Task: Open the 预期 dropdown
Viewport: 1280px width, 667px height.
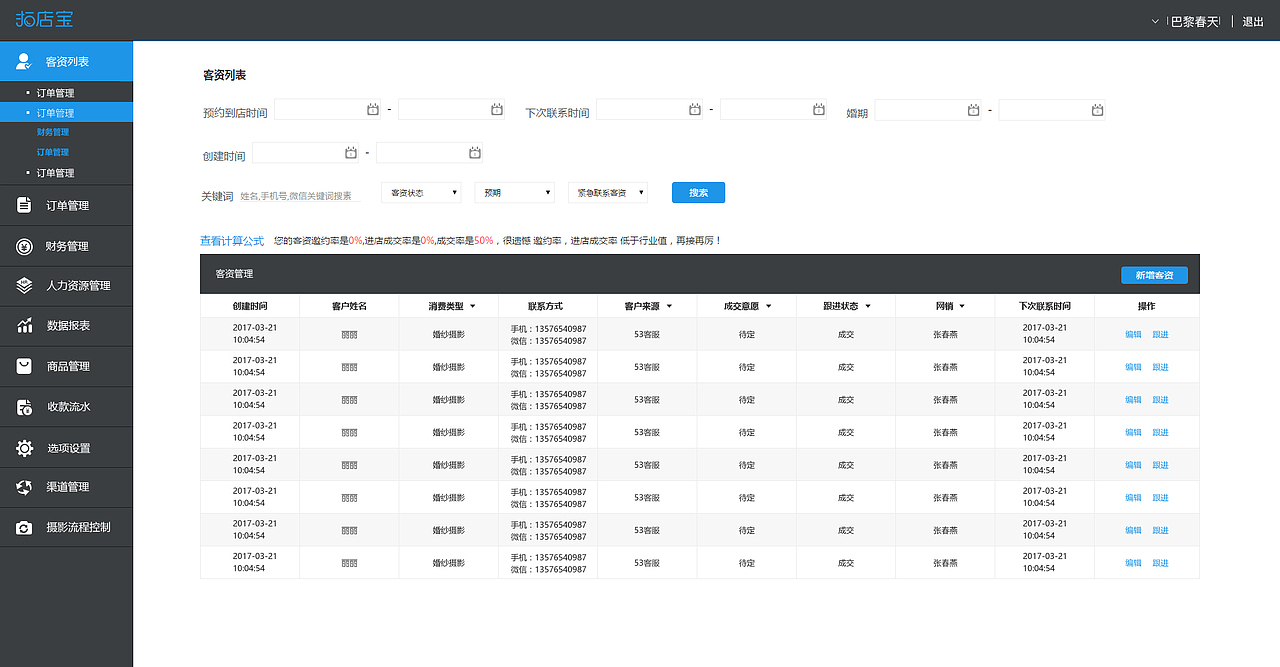Action: [x=515, y=193]
